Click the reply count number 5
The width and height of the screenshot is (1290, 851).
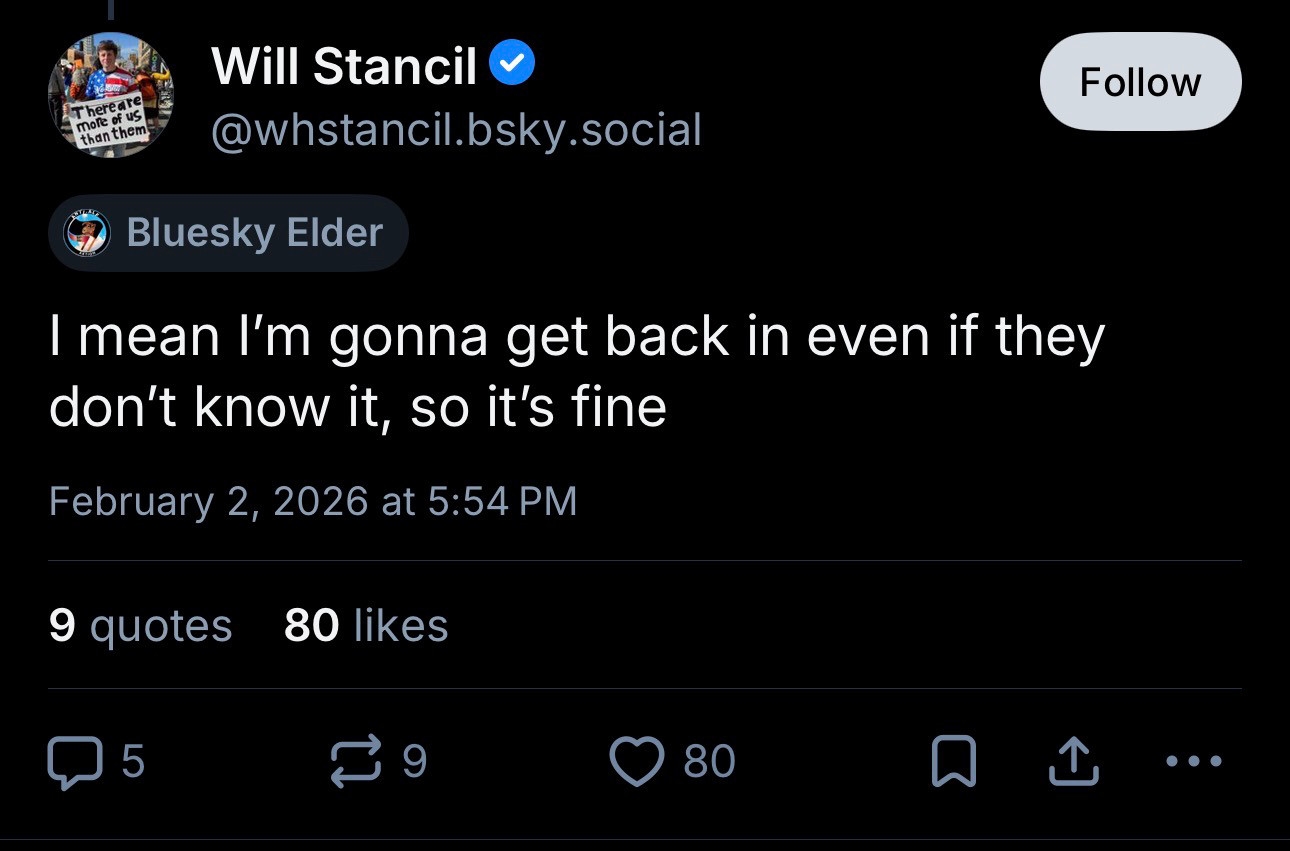point(133,761)
